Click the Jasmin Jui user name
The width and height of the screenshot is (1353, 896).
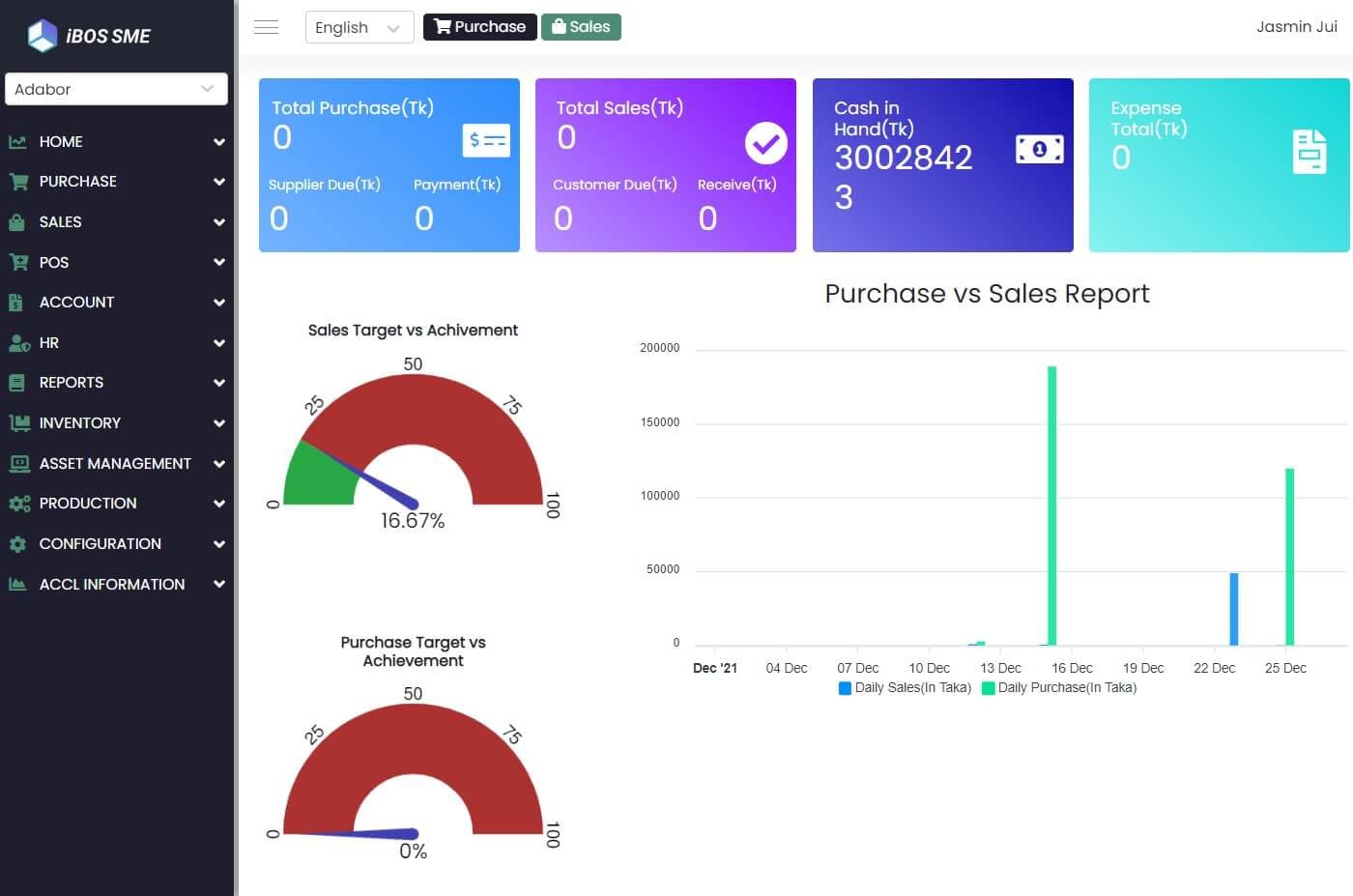coord(1297,27)
